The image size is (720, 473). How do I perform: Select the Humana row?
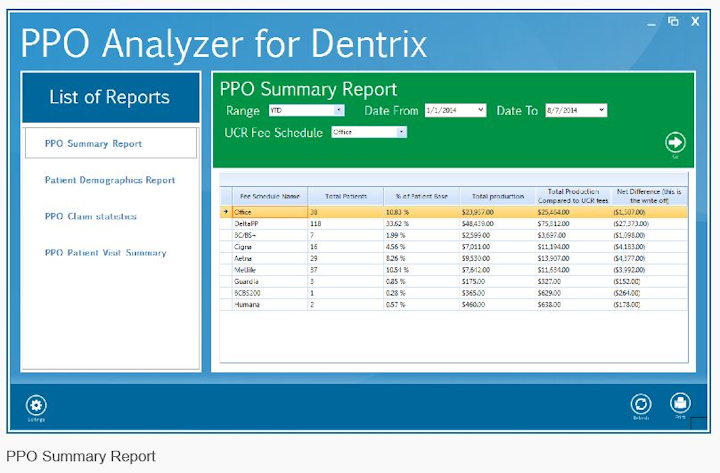[x=454, y=304]
